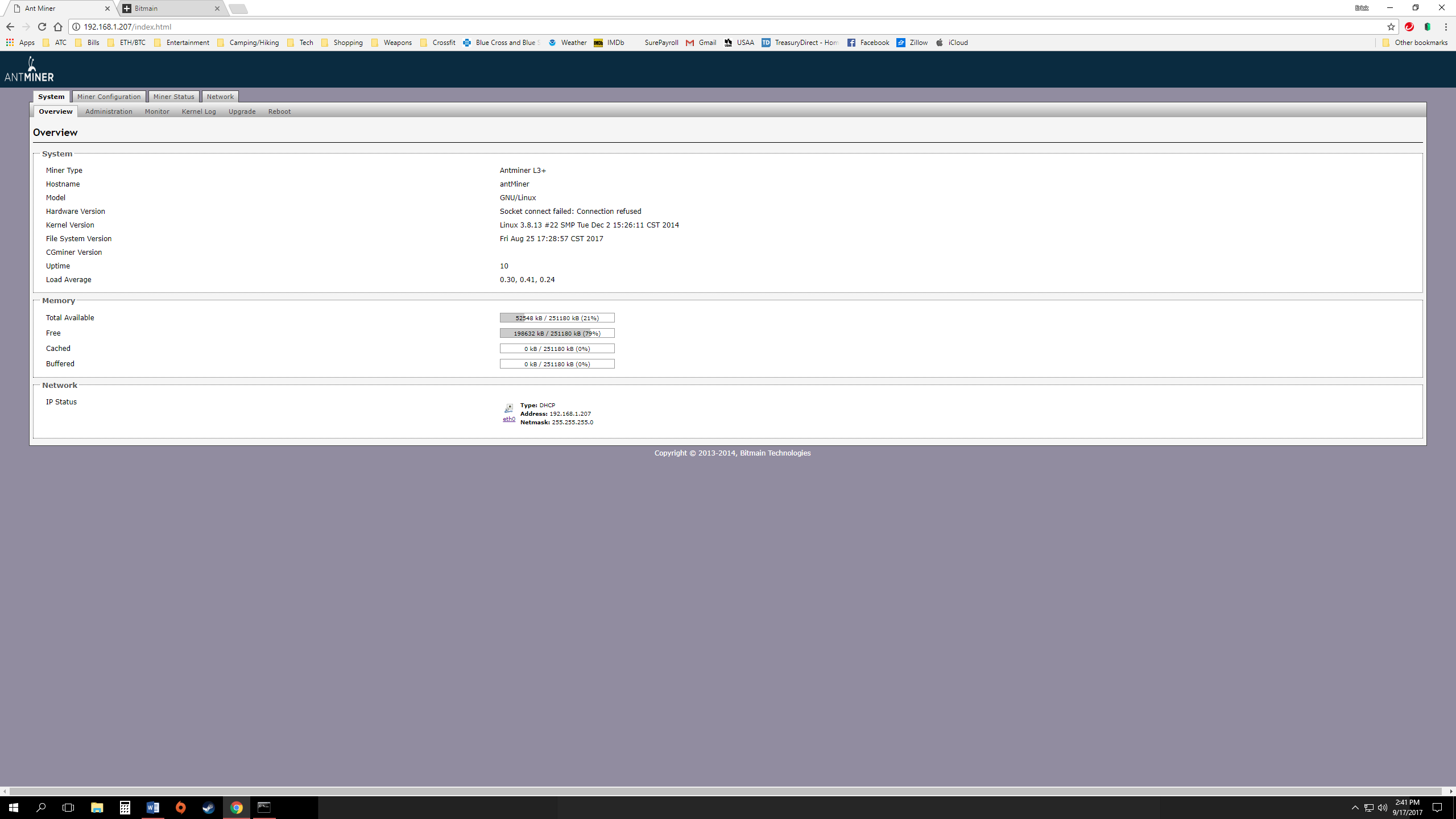1456x819 pixels.
Task: Open Task View from the taskbar
Action: pos(68,808)
